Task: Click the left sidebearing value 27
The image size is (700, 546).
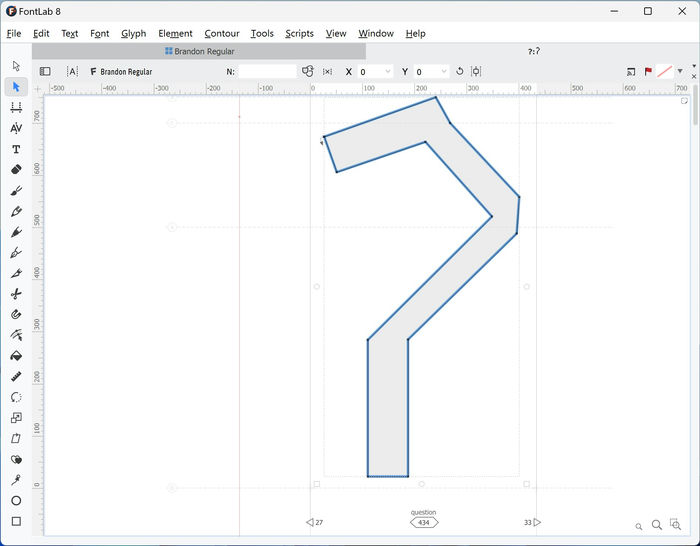Action: (x=319, y=522)
